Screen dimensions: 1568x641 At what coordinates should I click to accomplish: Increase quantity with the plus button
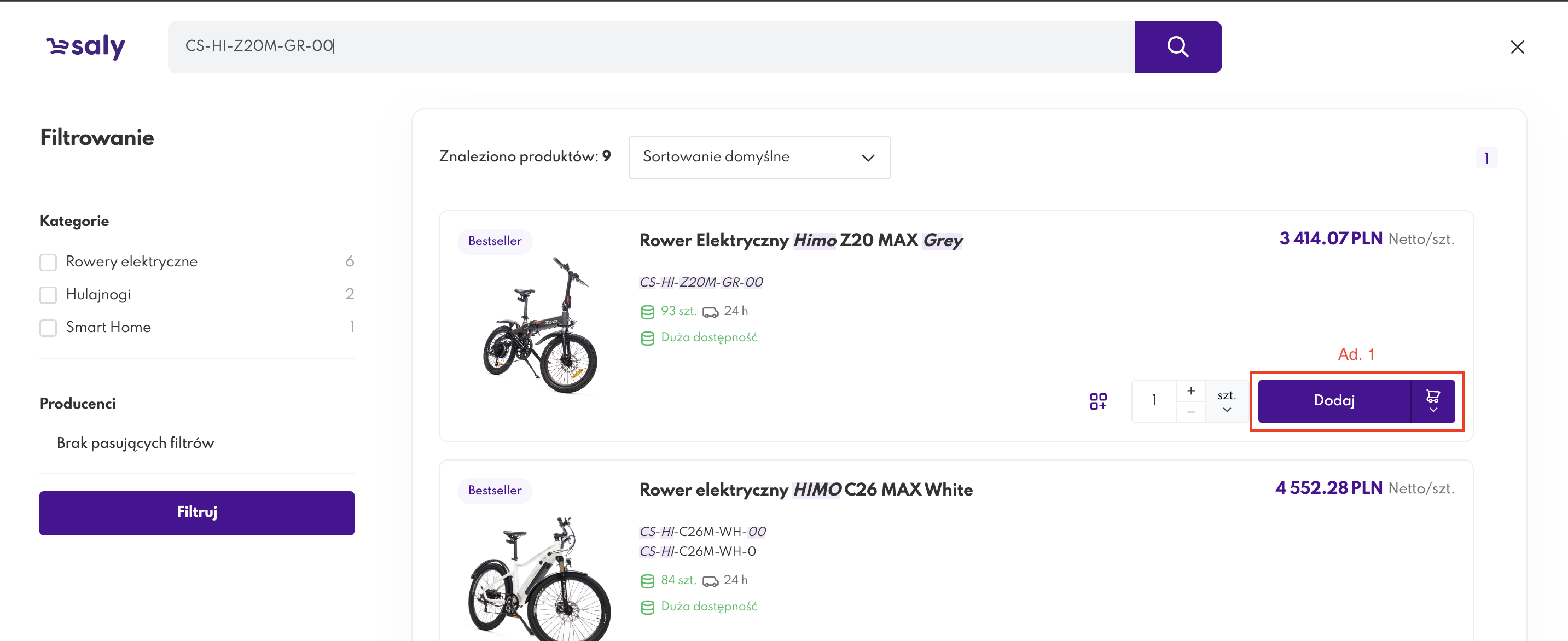1190,391
